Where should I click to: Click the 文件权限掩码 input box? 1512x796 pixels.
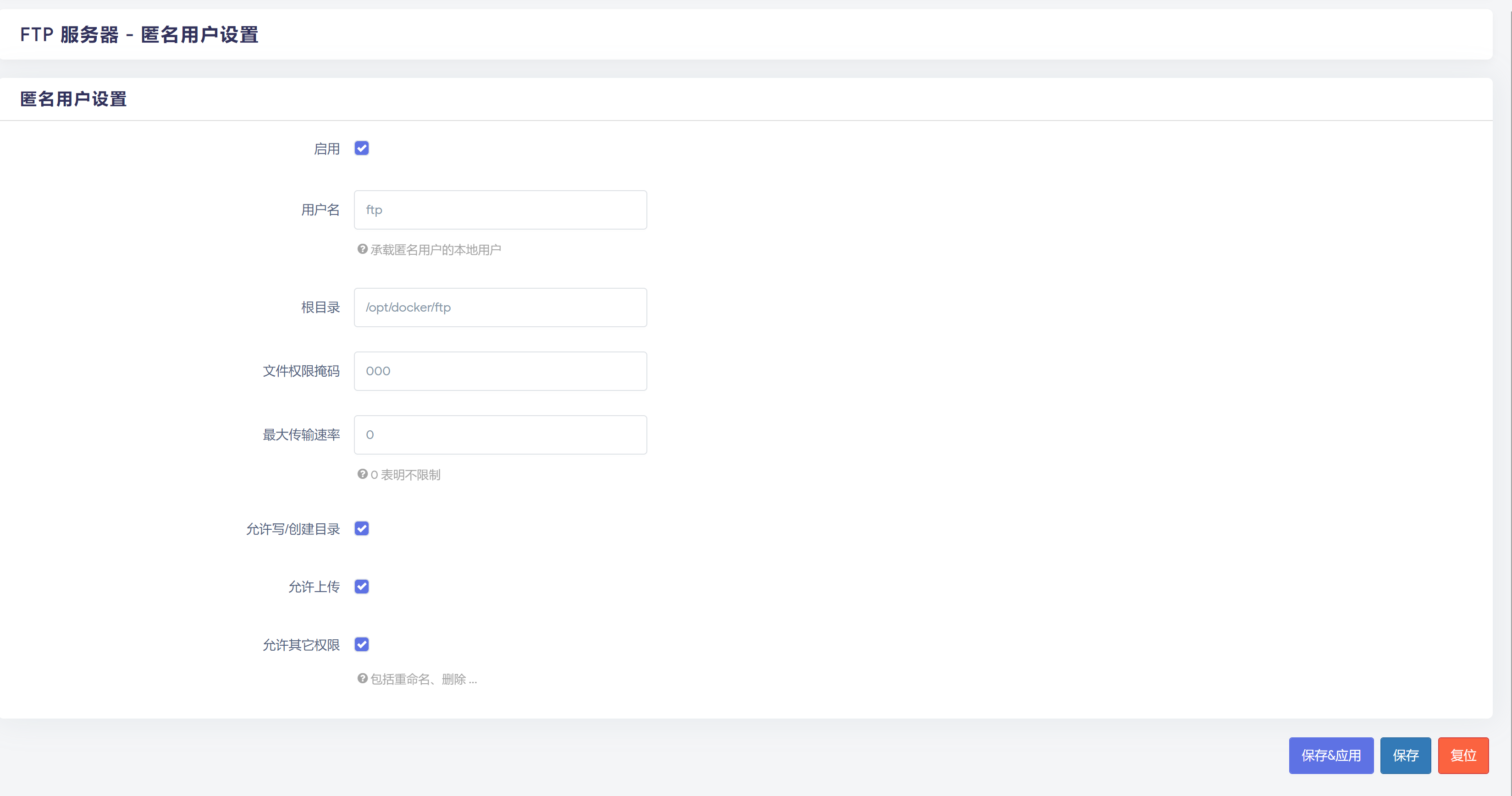pos(500,371)
